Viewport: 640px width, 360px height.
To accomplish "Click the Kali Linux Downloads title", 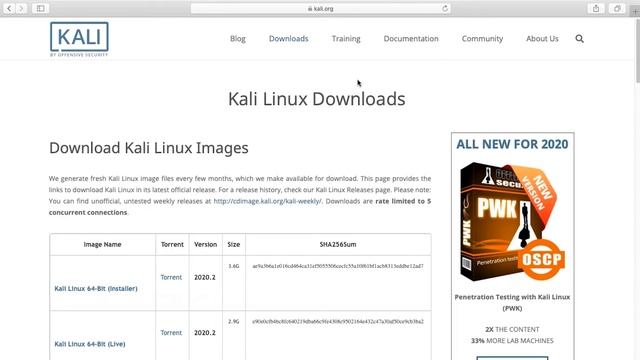I will point(317,99).
